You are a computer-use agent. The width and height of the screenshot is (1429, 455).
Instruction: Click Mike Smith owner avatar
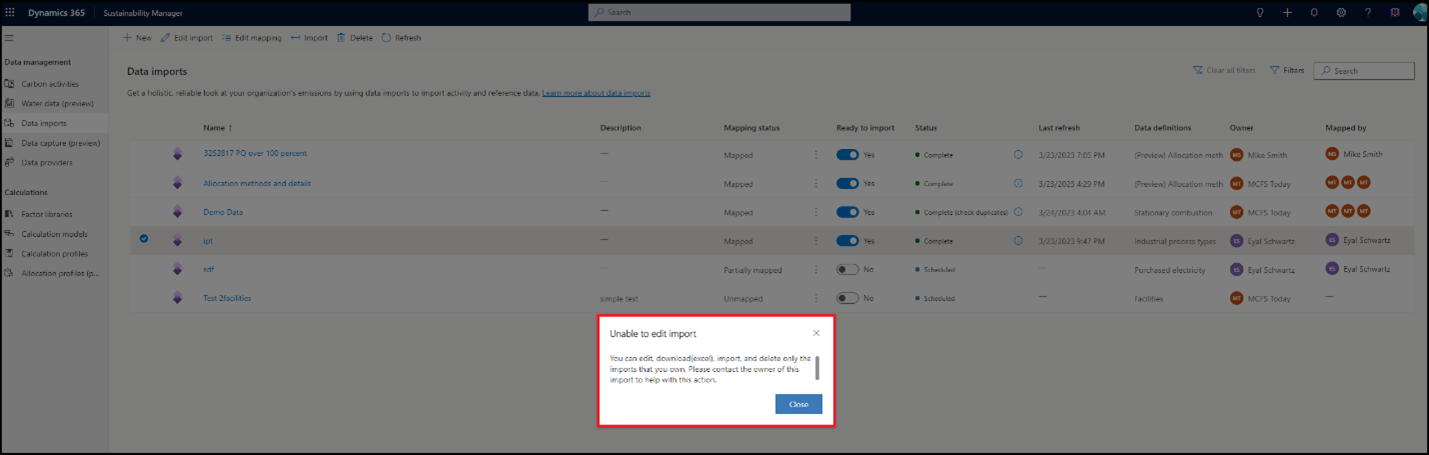(1237, 155)
